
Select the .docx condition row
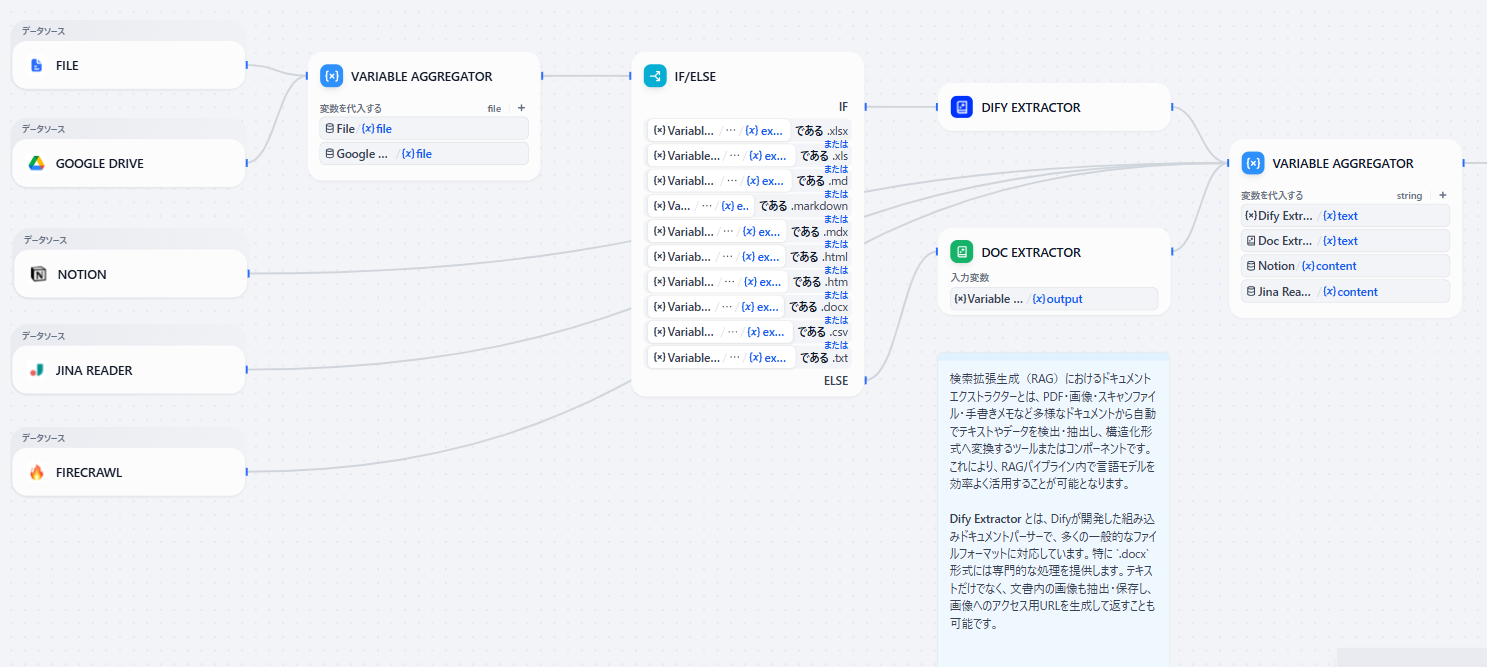(x=748, y=307)
